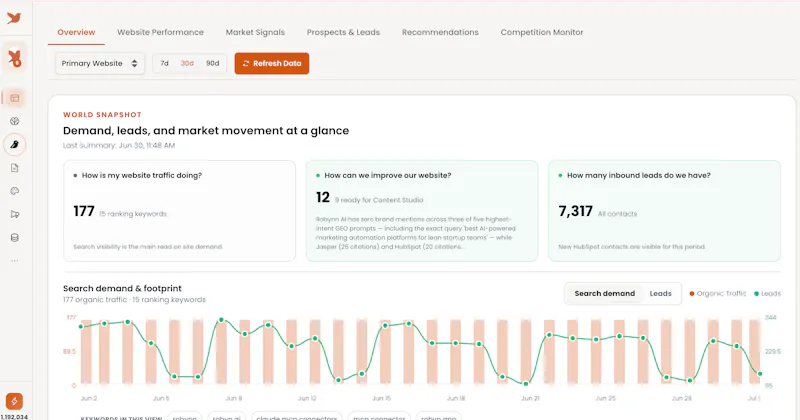Click the Jun 21 lowest data point
This screenshot has height=420, width=800.
pos(526,383)
